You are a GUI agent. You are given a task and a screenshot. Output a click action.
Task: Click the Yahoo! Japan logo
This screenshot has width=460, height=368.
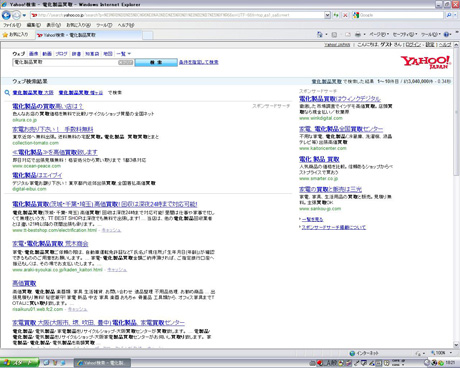(426, 62)
